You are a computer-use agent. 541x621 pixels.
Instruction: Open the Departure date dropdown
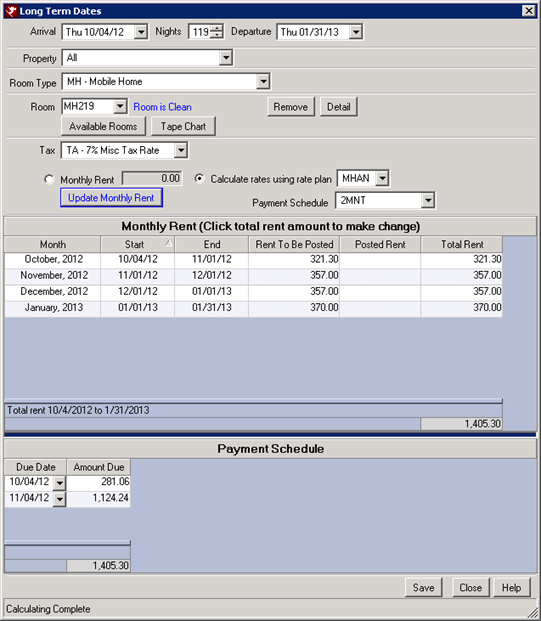pos(356,32)
